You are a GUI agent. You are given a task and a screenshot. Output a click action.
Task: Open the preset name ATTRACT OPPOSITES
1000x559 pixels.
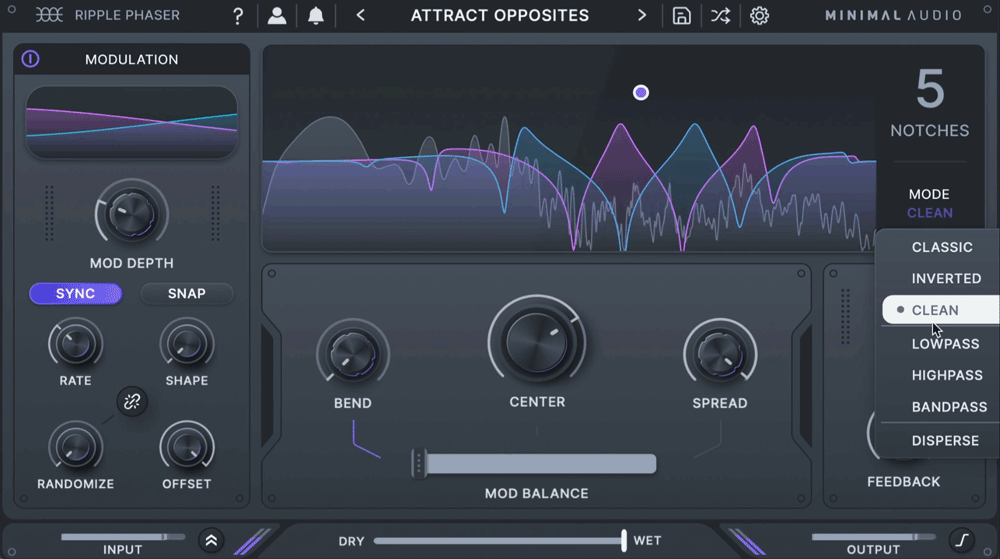coord(500,15)
